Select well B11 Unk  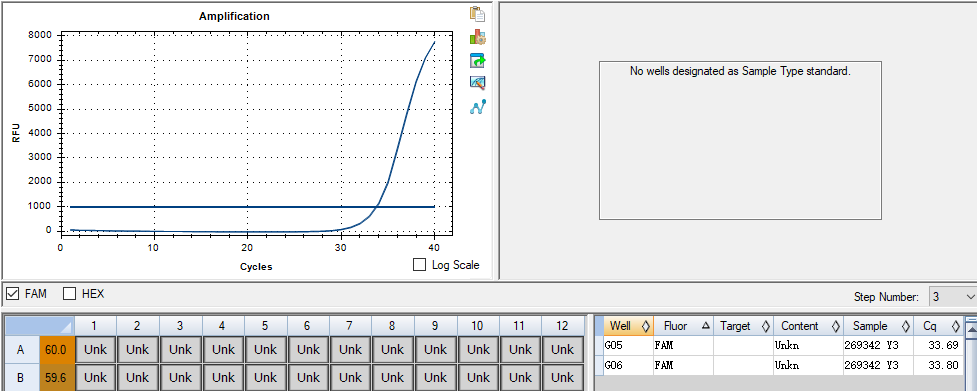click(x=520, y=377)
